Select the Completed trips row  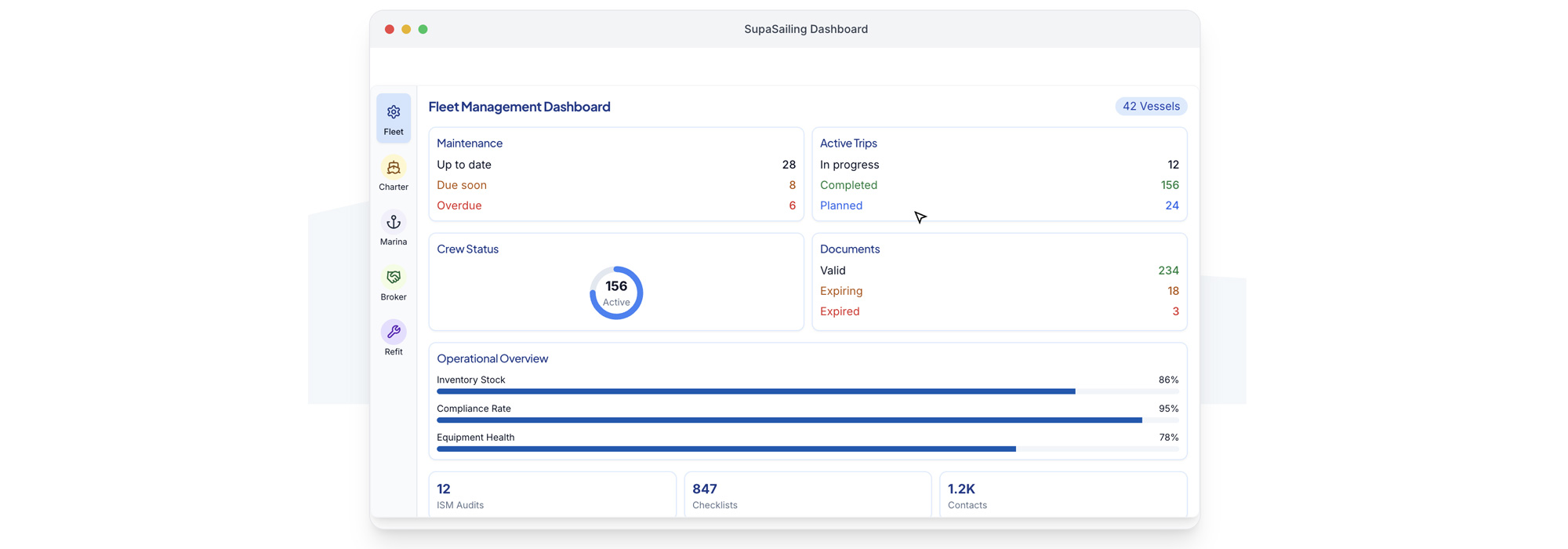(x=999, y=185)
